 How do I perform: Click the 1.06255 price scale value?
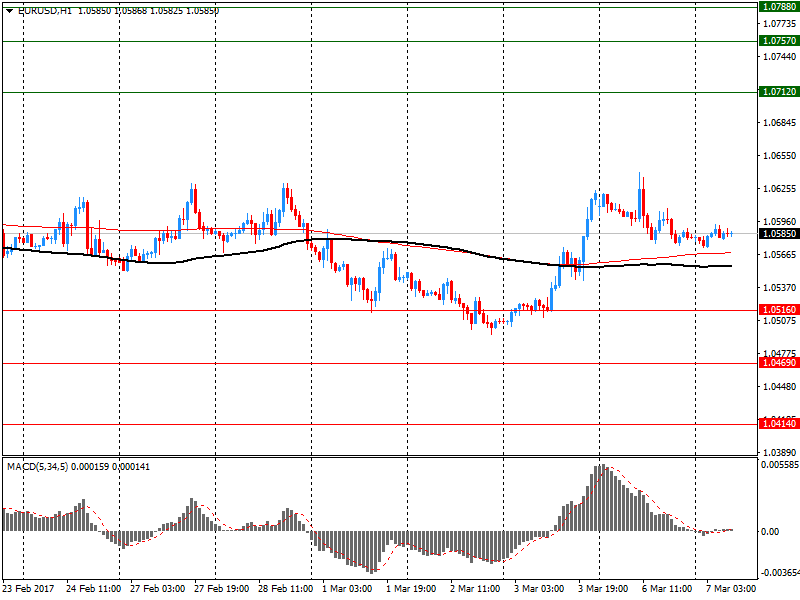point(780,189)
